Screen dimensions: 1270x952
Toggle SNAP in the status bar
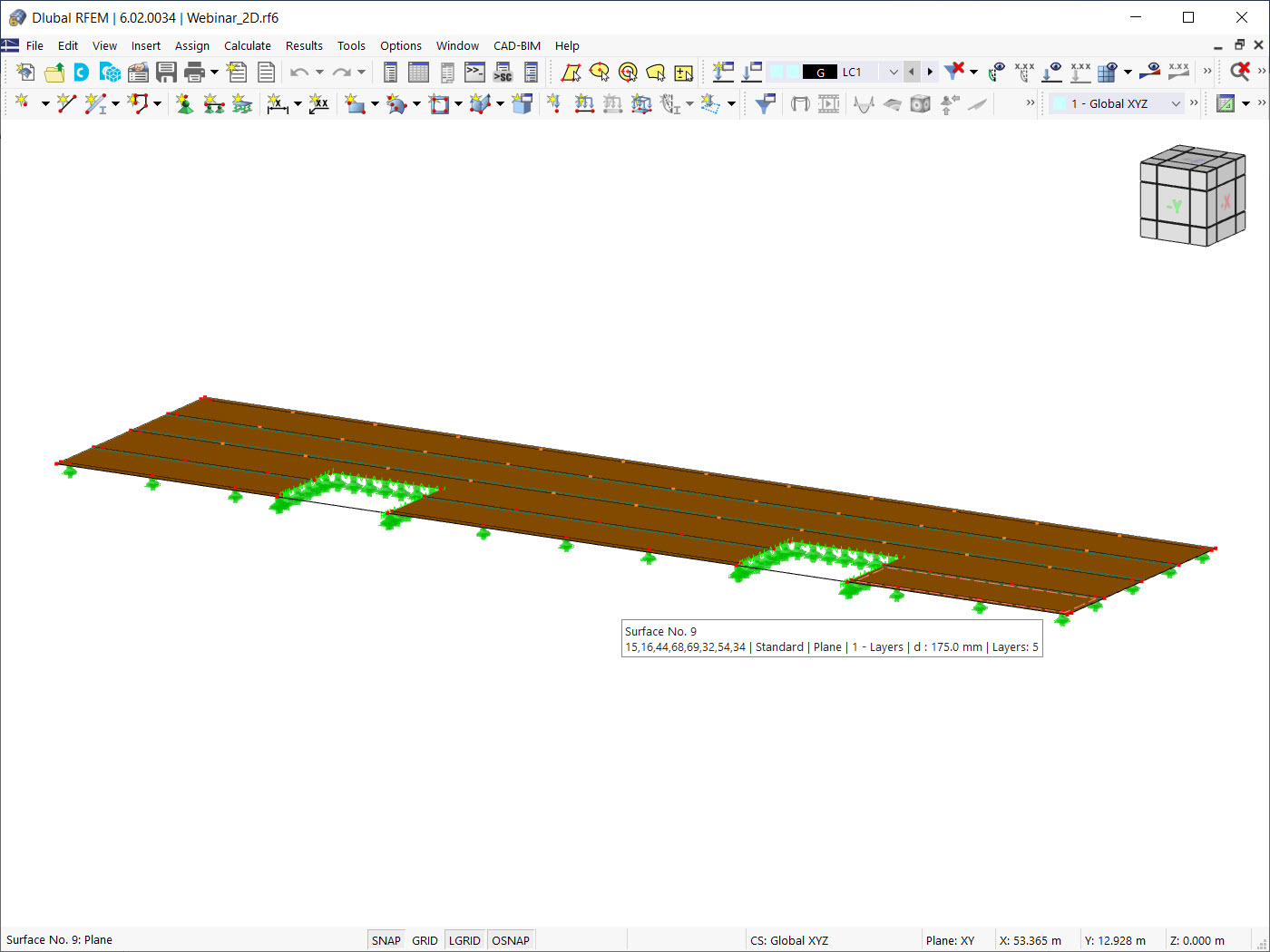click(386, 940)
